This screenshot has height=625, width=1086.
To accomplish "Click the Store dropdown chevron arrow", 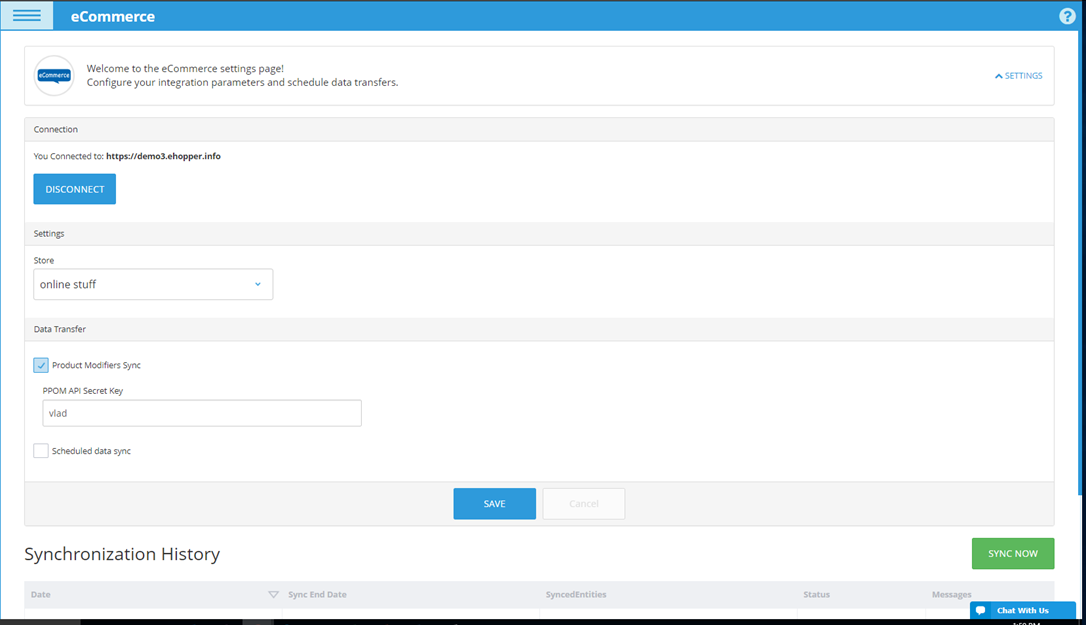I will [x=257, y=284].
